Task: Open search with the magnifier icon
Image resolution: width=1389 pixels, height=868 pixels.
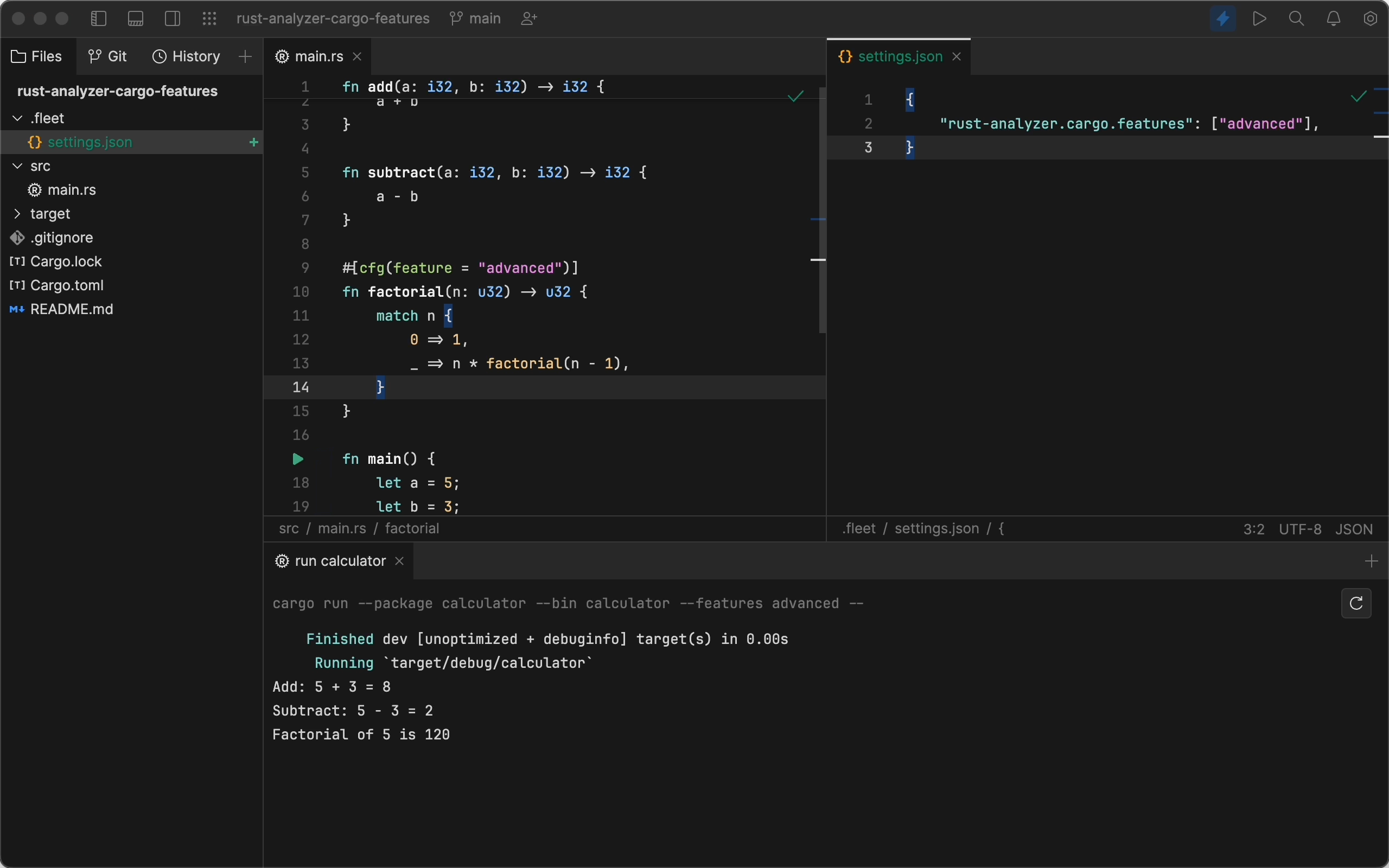Action: tap(1297, 18)
